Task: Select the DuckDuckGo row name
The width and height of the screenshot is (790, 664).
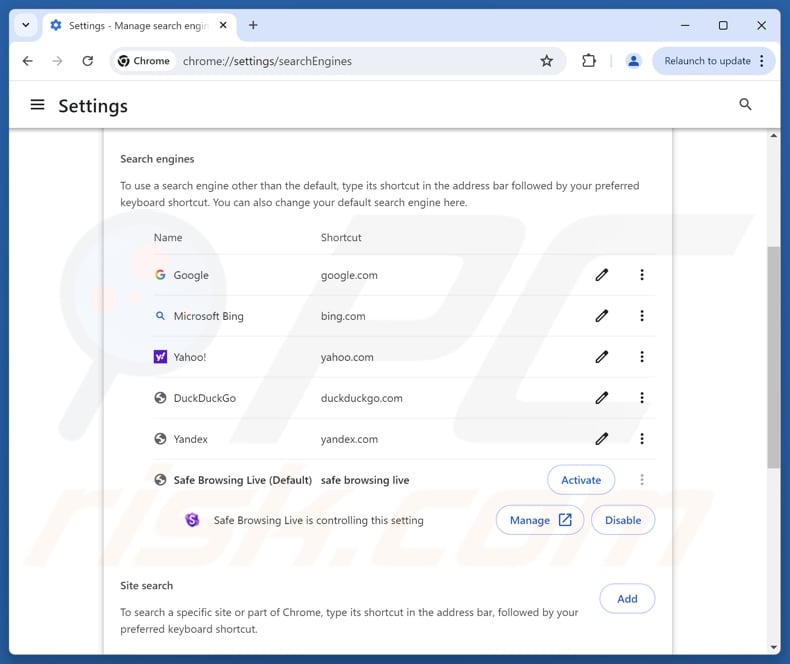Action: [205, 398]
